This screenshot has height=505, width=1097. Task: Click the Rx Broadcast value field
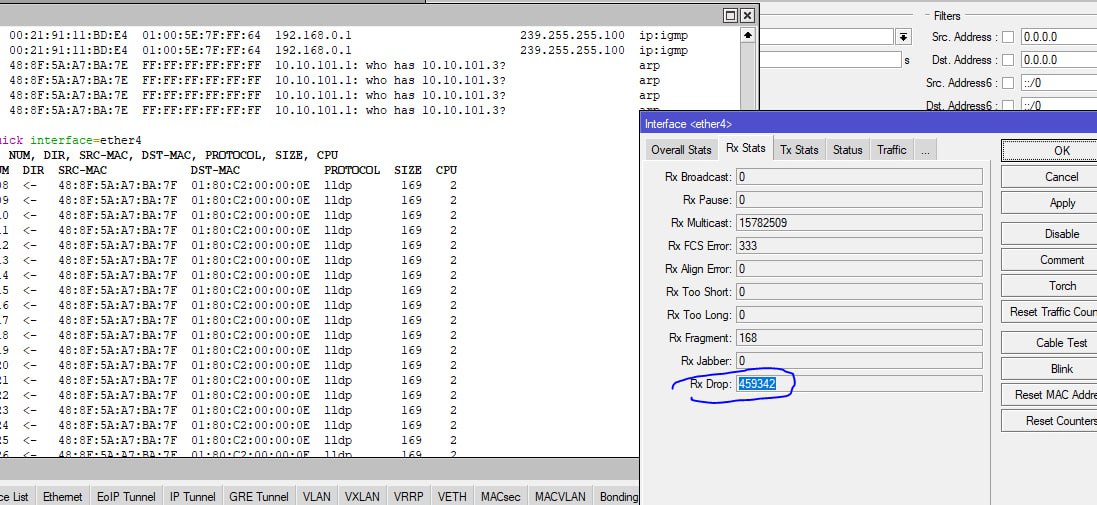tap(859, 177)
